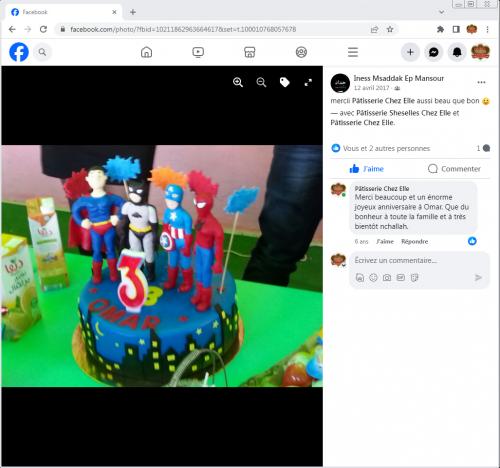This screenshot has width=500, height=468.
Task: Send the comment arrow
Action: (478, 277)
